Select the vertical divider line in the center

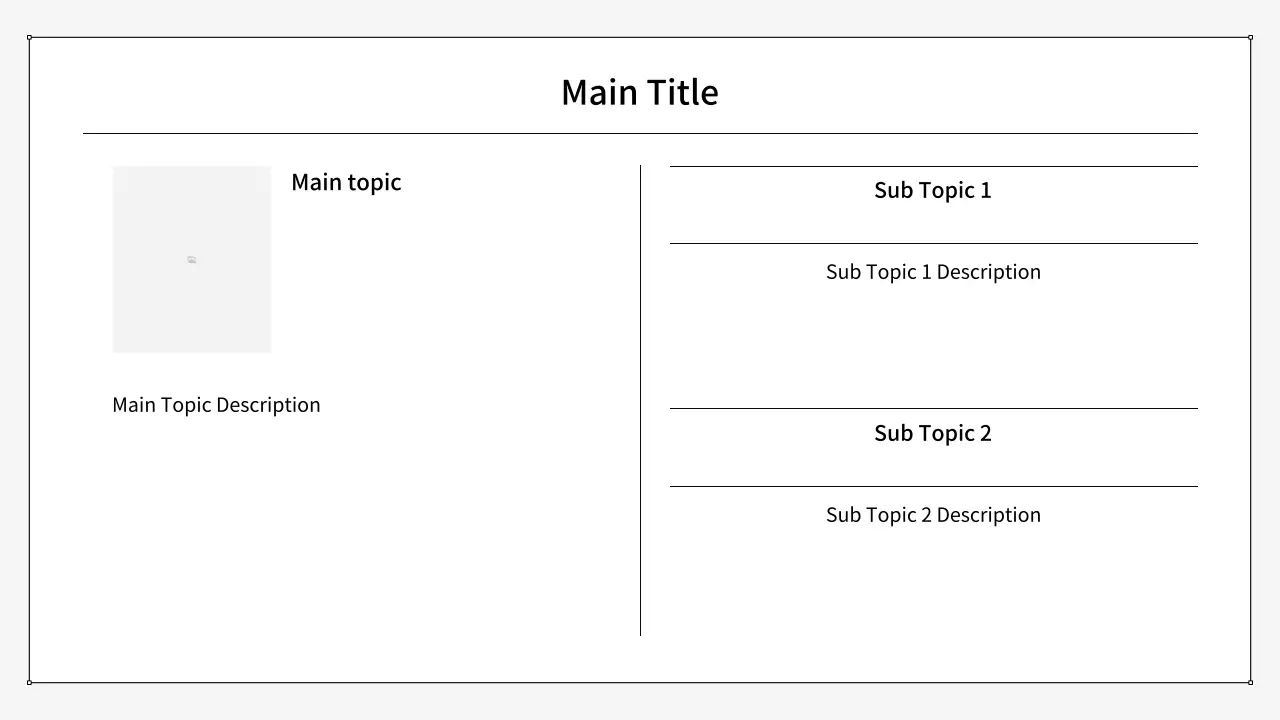(640, 400)
